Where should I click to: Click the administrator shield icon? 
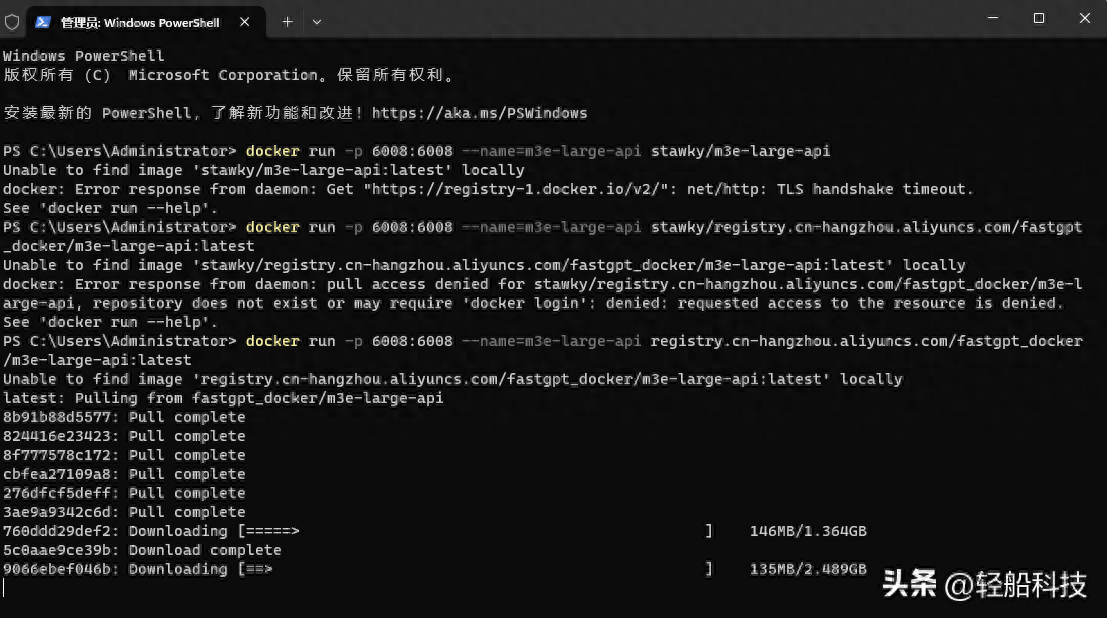12,21
